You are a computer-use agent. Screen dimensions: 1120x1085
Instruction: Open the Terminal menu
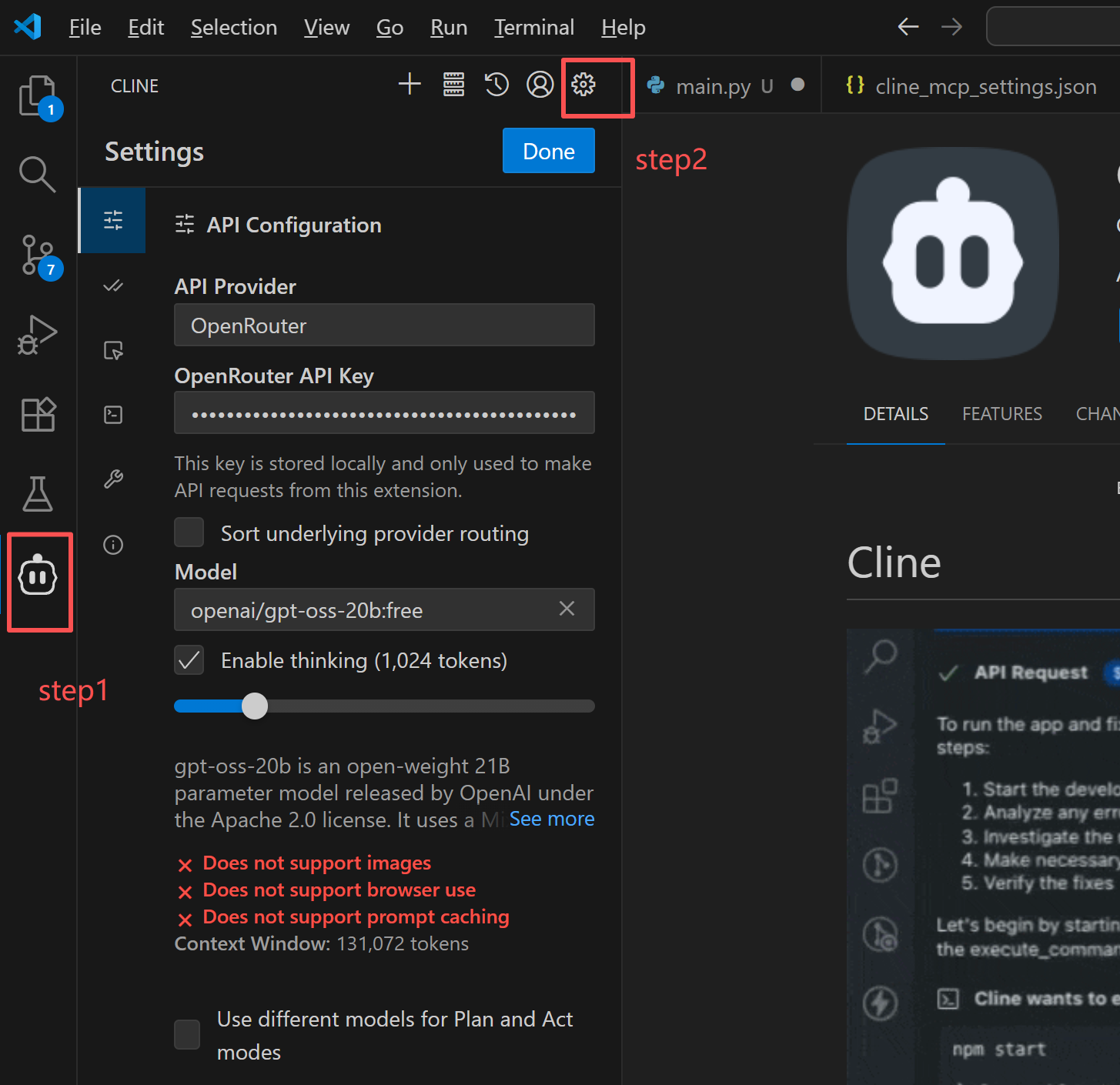tap(534, 28)
